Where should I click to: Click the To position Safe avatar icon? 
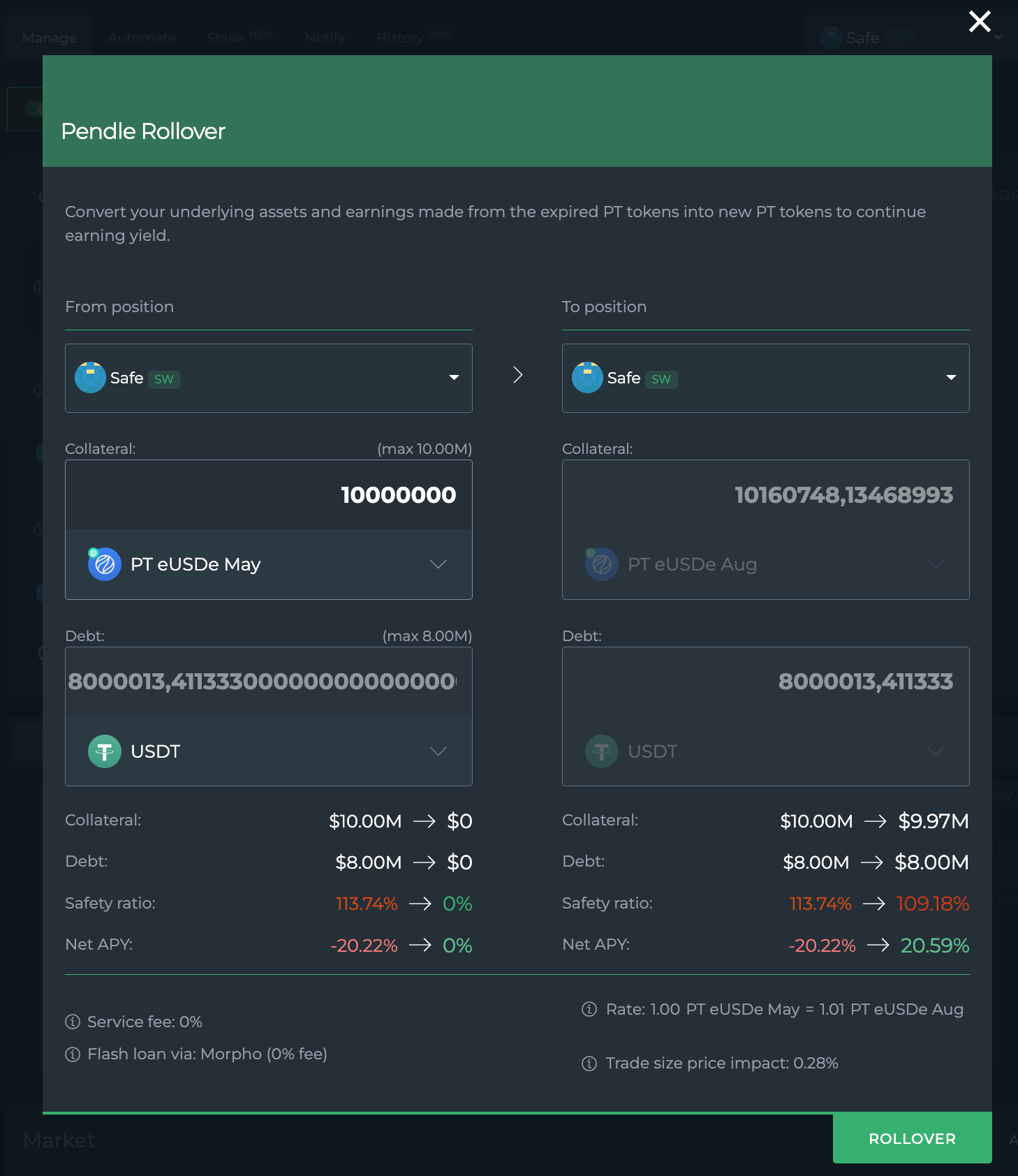coord(587,378)
